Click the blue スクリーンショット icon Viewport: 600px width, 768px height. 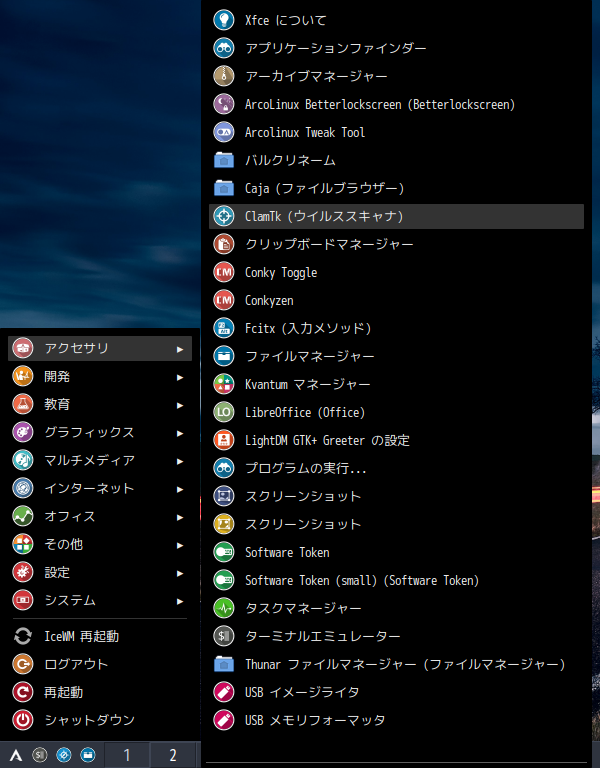tap(224, 496)
